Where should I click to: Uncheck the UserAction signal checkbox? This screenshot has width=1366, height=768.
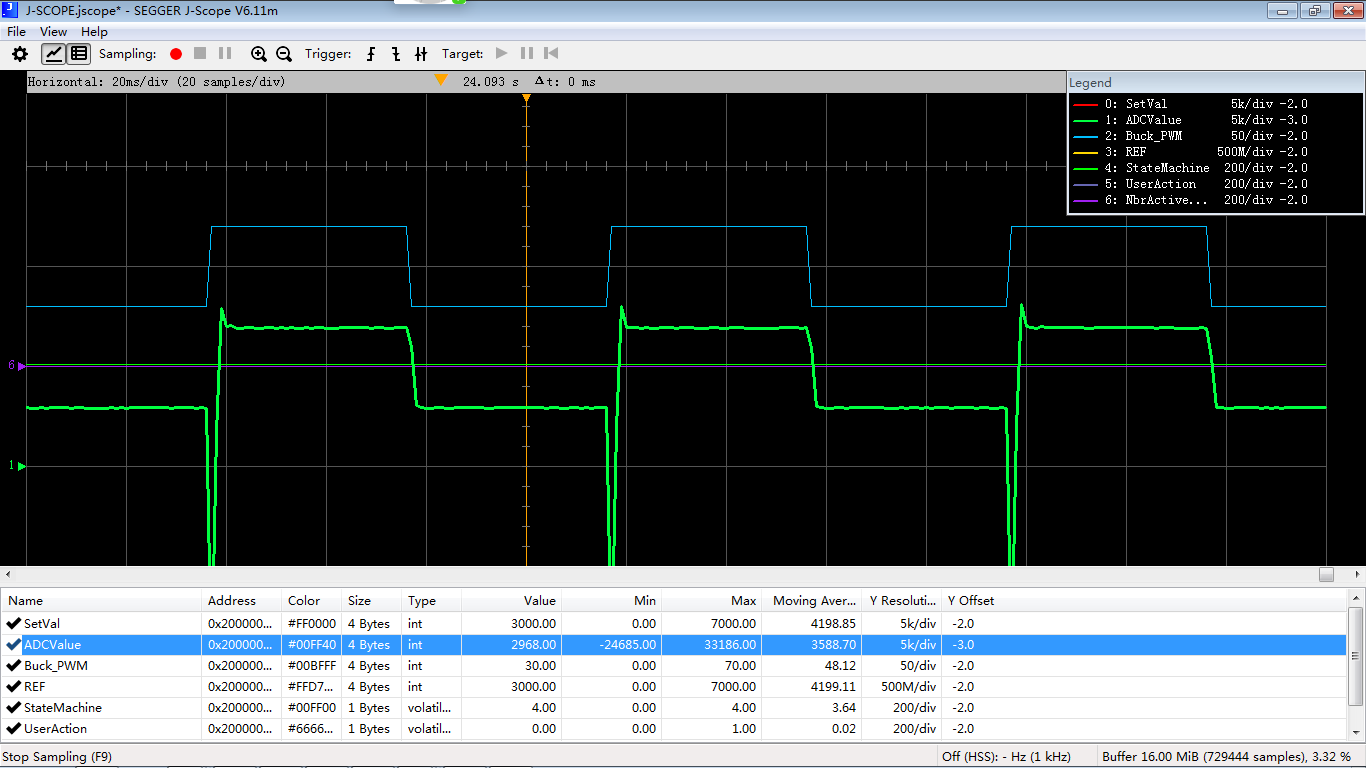(x=14, y=728)
